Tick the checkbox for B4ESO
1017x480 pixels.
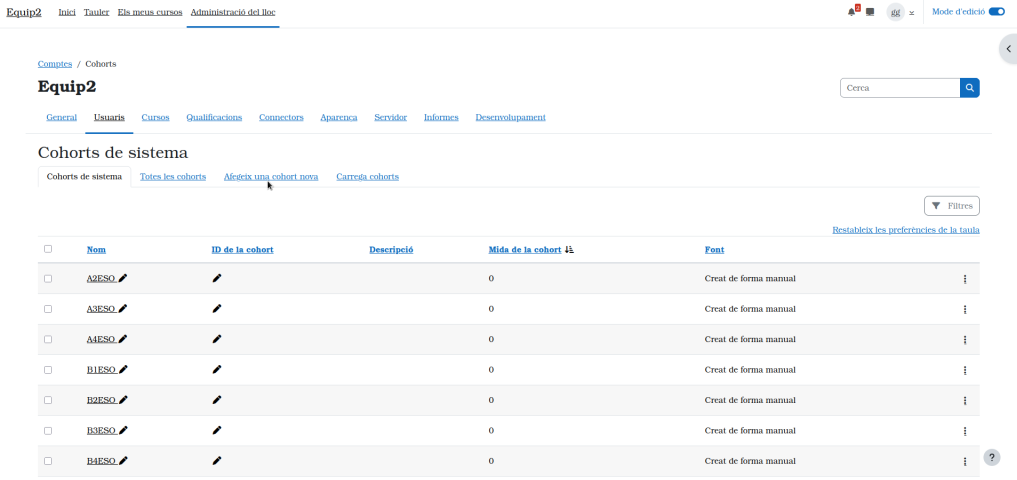click(48, 461)
